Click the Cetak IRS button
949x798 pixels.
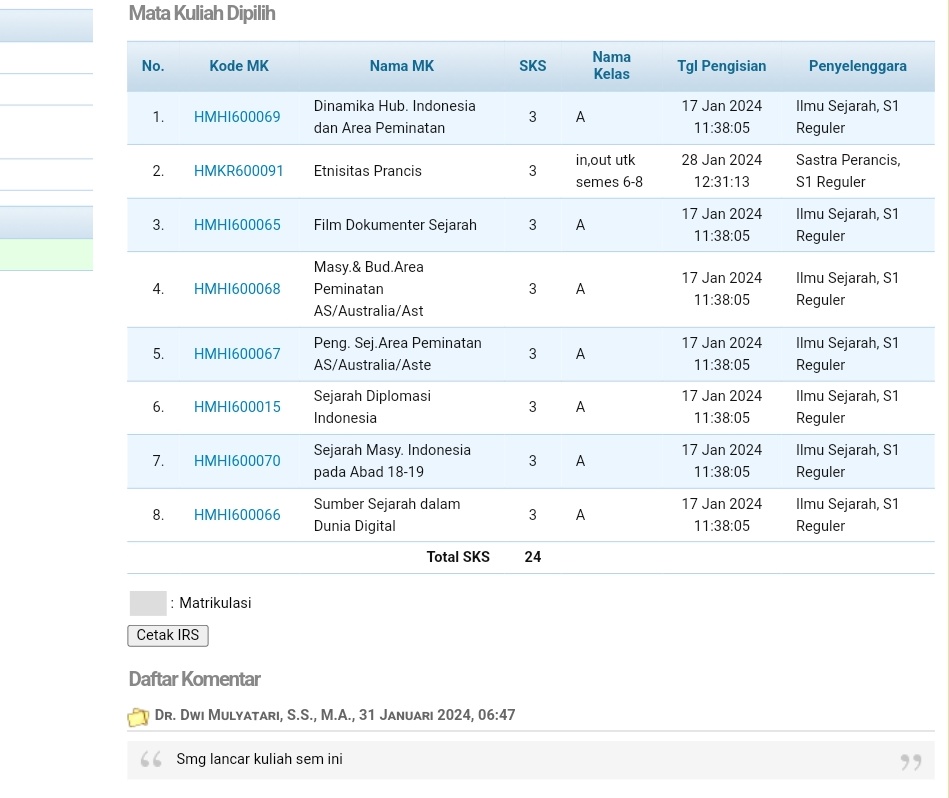168,635
